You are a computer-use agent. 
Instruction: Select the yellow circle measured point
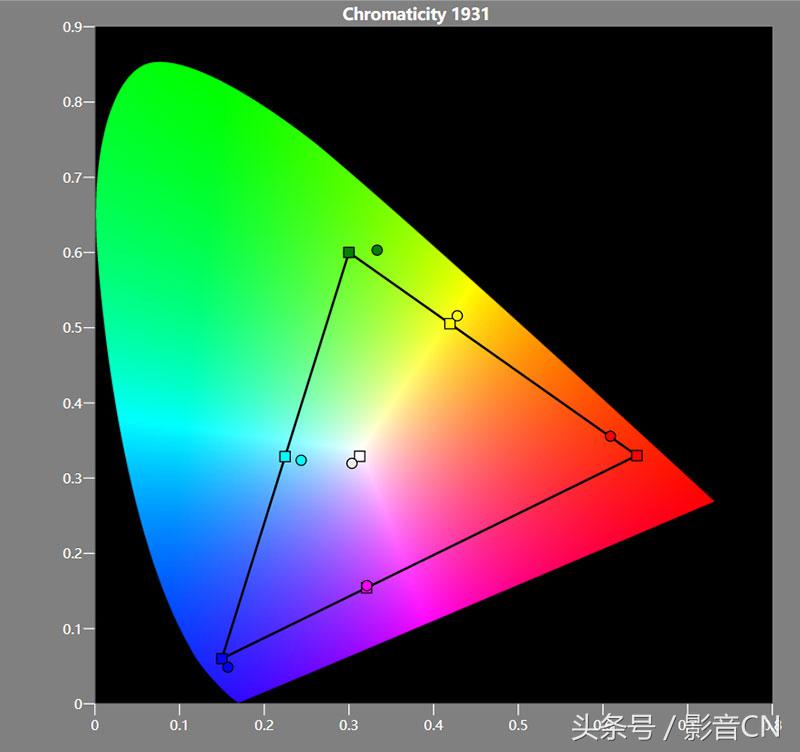tap(458, 316)
